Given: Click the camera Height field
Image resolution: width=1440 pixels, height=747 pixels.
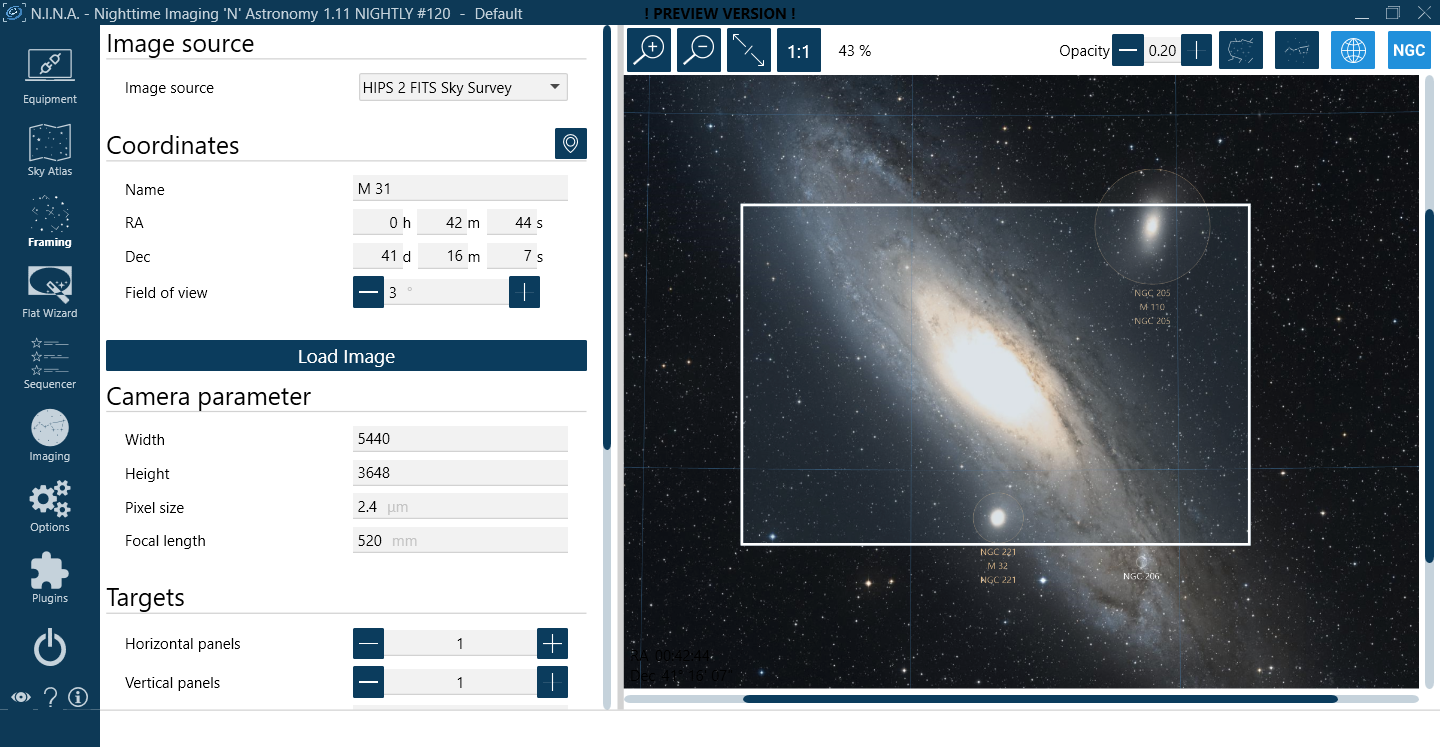Looking at the screenshot, I should pyautogui.click(x=460, y=473).
